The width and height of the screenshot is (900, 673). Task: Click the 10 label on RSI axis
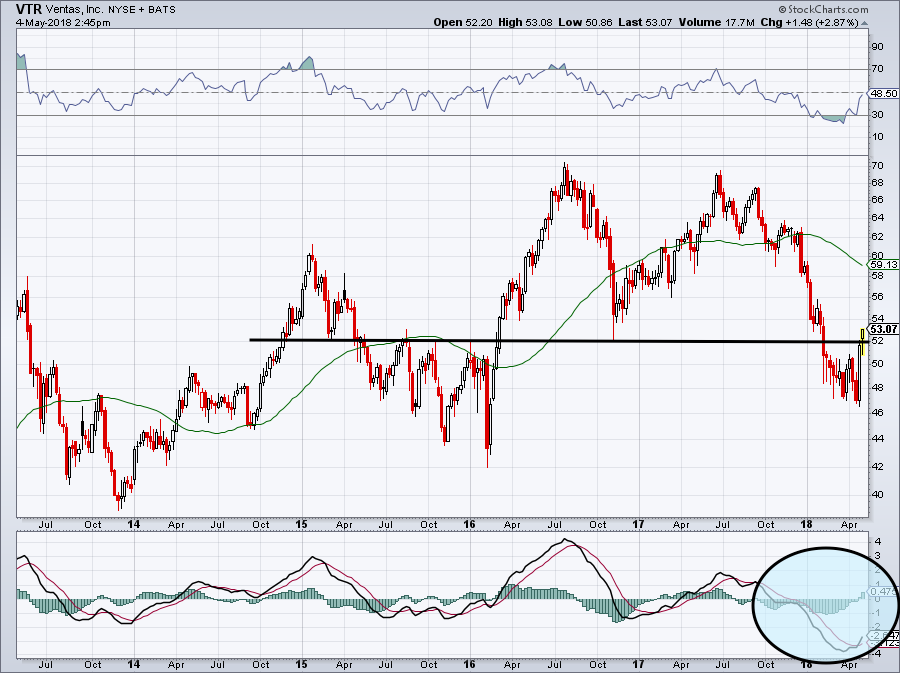[x=877, y=137]
